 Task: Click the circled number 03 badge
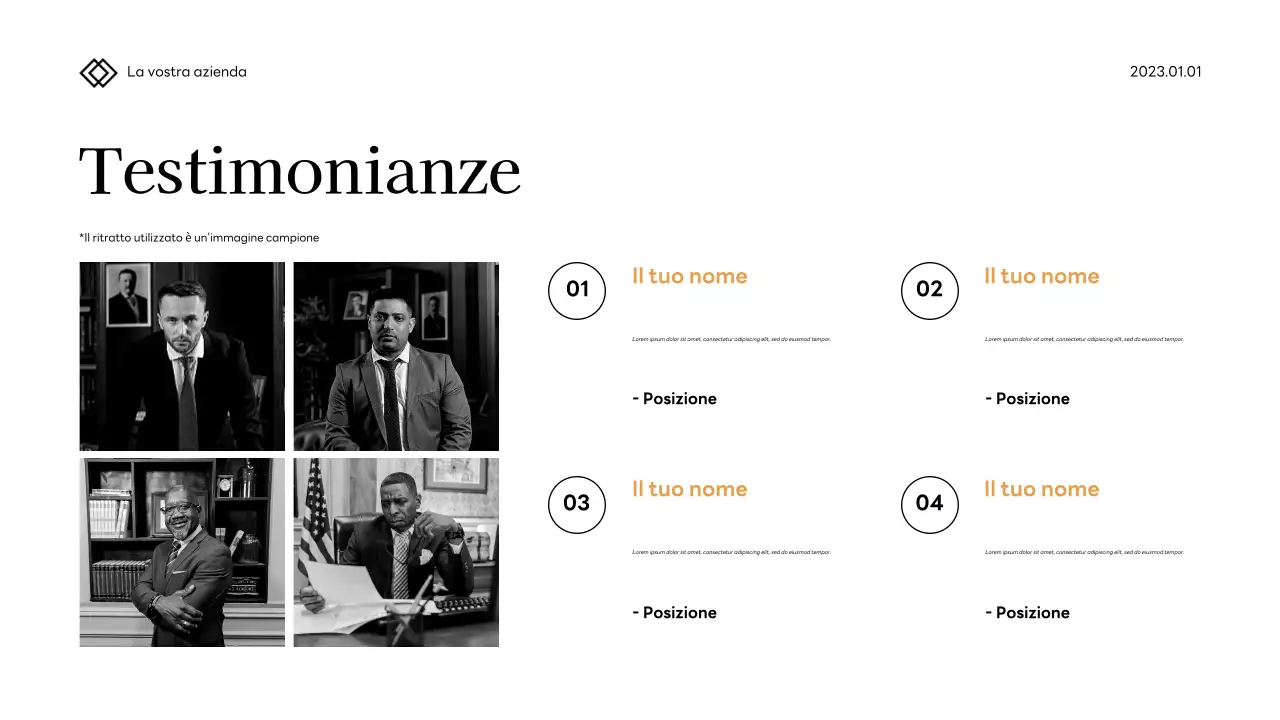click(577, 504)
